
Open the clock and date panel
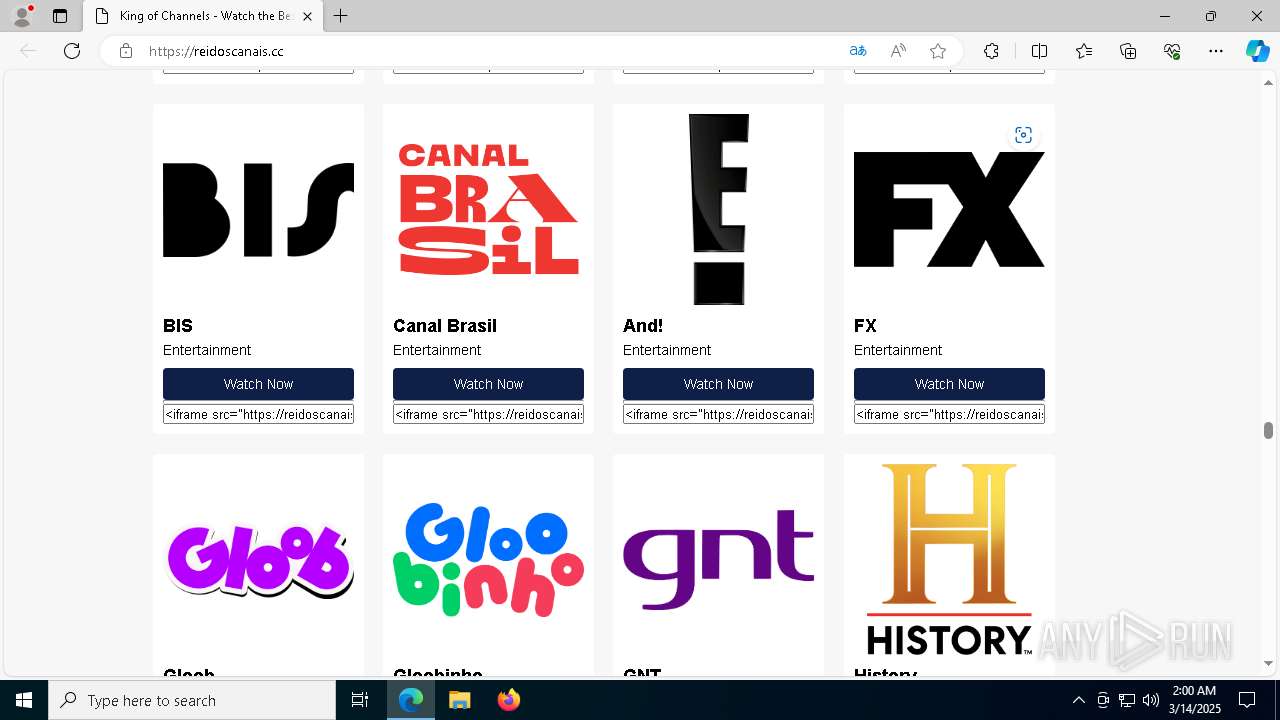point(1194,700)
